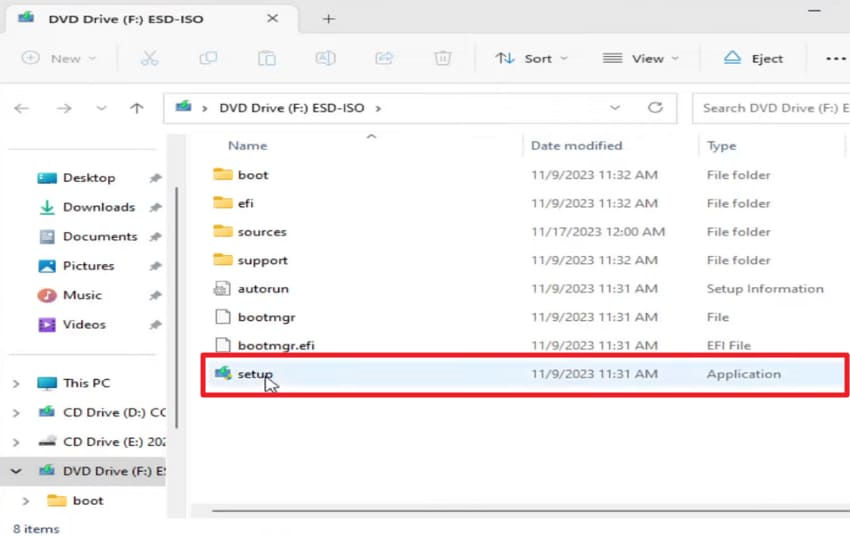The height and width of the screenshot is (536, 850).
Task: Open the See more ellipsis menu
Action: click(x=835, y=59)
